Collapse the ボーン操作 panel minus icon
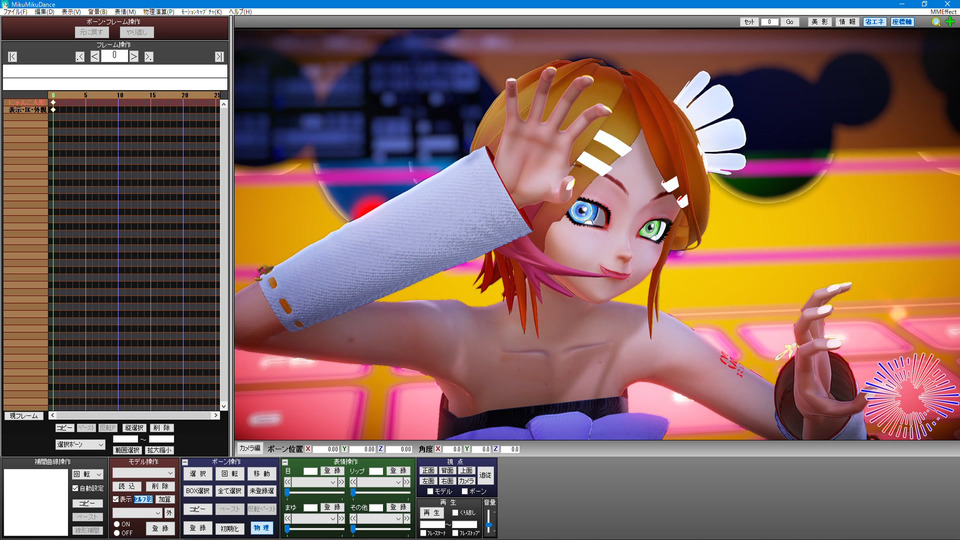This screenshot has width=960, height=540. pos(185,462)
